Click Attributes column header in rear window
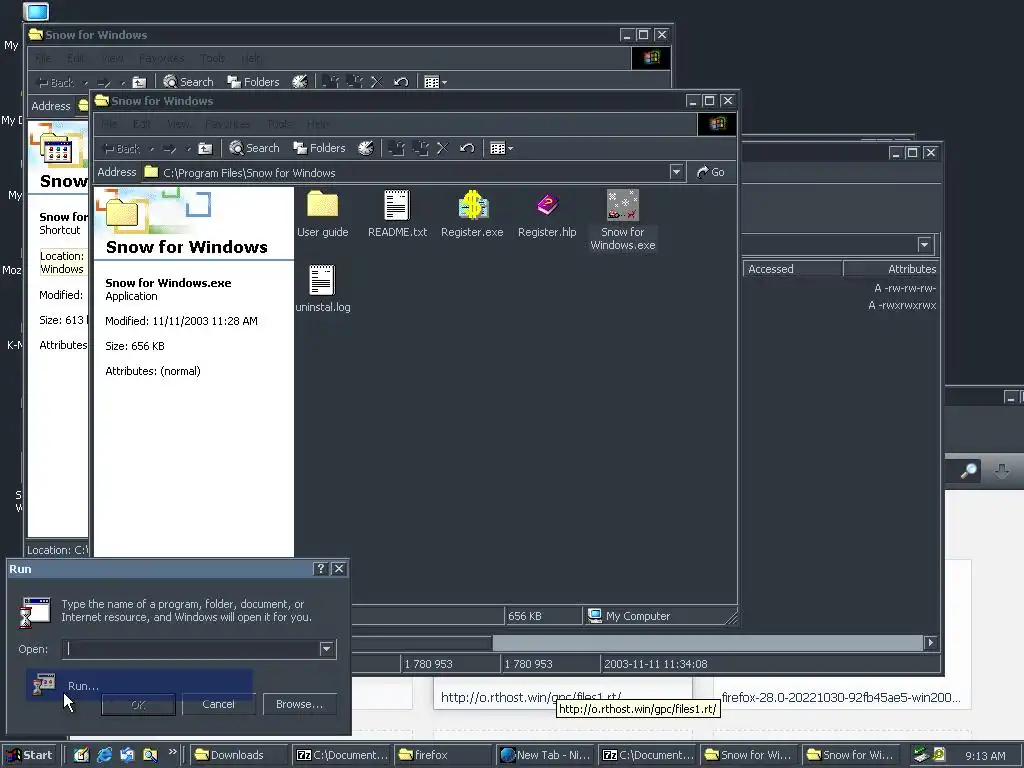1024x768 pixels. (x=891, y=269)
